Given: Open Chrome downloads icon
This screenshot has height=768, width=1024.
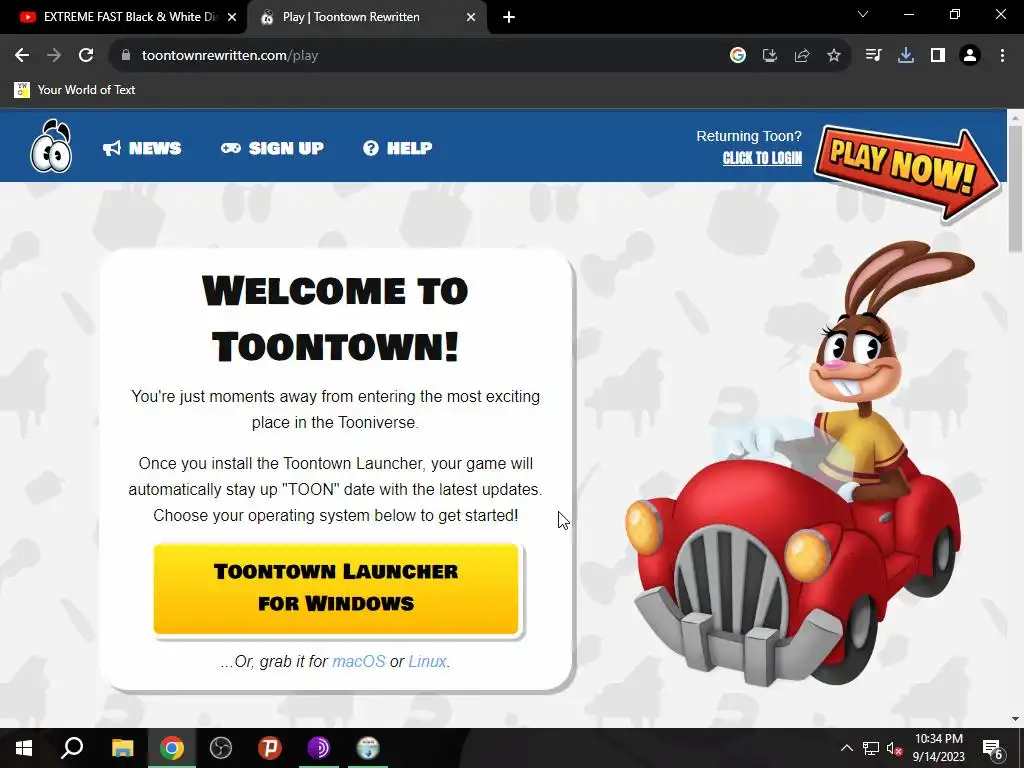Looking at the screenshot, I should tap(905, 56).
